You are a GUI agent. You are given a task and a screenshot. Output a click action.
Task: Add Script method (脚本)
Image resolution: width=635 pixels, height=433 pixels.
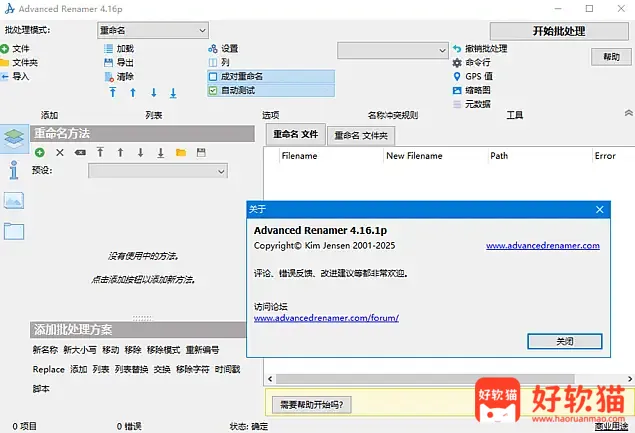point(41,389)
